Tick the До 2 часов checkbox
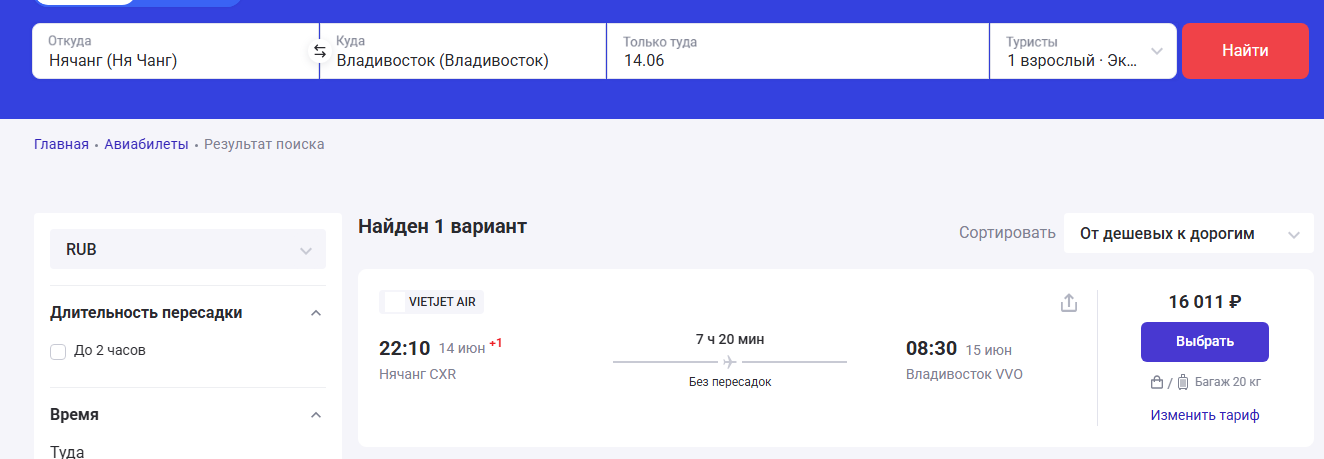Viewport: 1324px width, 459px height. point(58,351)
